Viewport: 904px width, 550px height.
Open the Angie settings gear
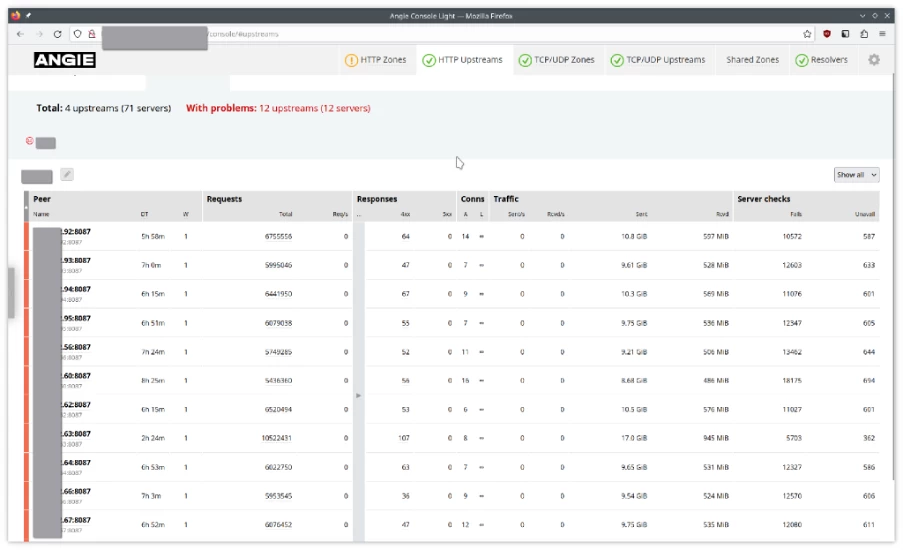pyautogui.click(x=874, y=60)
